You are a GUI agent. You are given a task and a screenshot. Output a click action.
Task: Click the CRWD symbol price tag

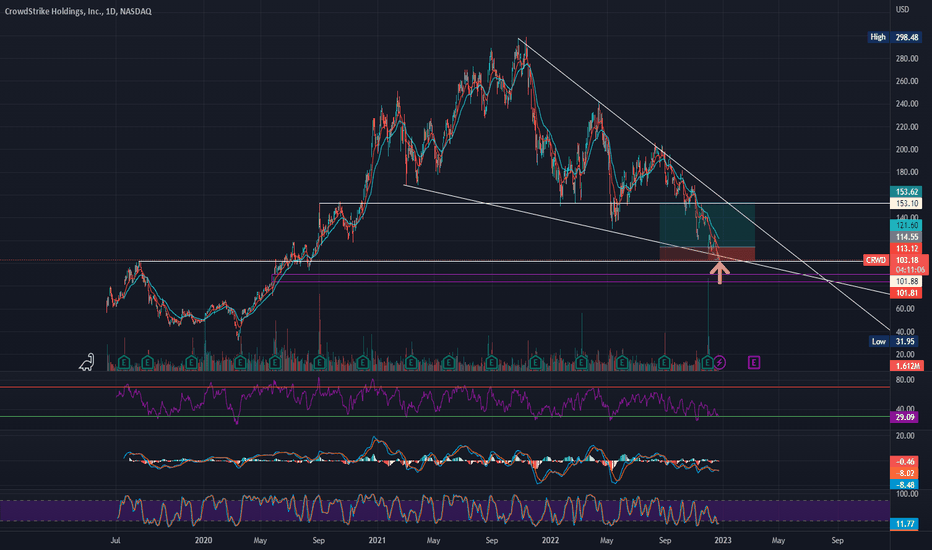pyautogui.click(x=876, y=260)
